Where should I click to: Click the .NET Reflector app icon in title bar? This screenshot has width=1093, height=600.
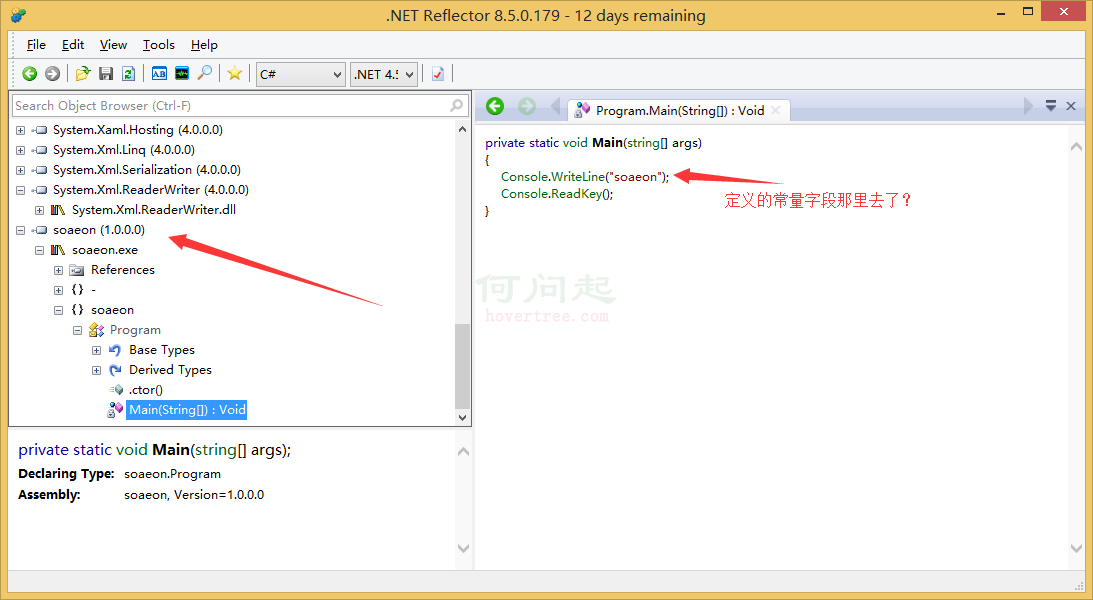point(19,15)
